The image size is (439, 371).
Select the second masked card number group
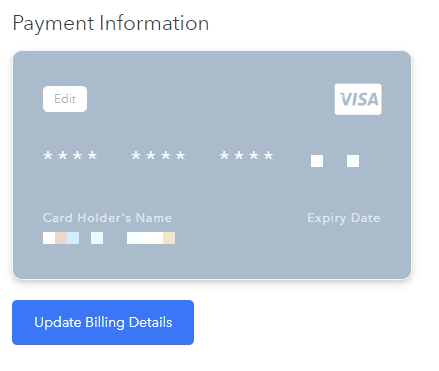(158, 155)
